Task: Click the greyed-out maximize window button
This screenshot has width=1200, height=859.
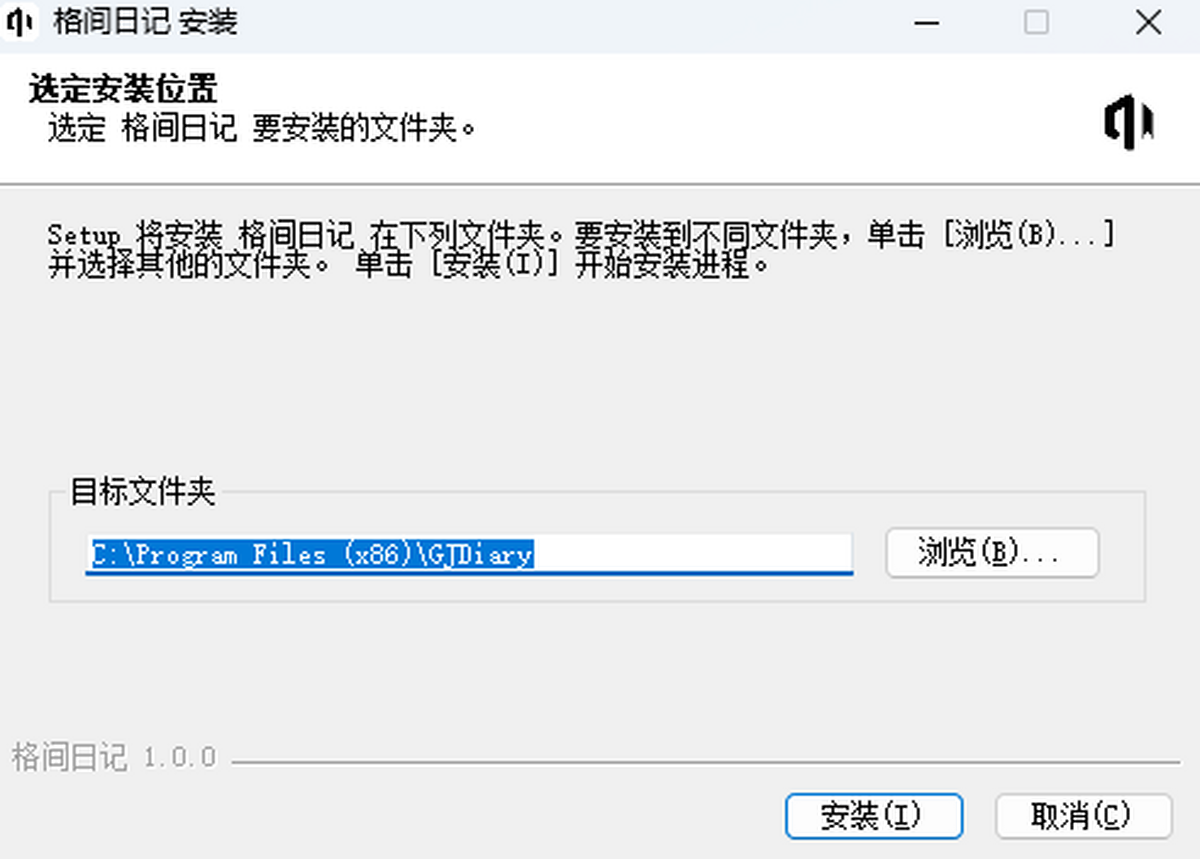Action: (x=1037, y=22)
